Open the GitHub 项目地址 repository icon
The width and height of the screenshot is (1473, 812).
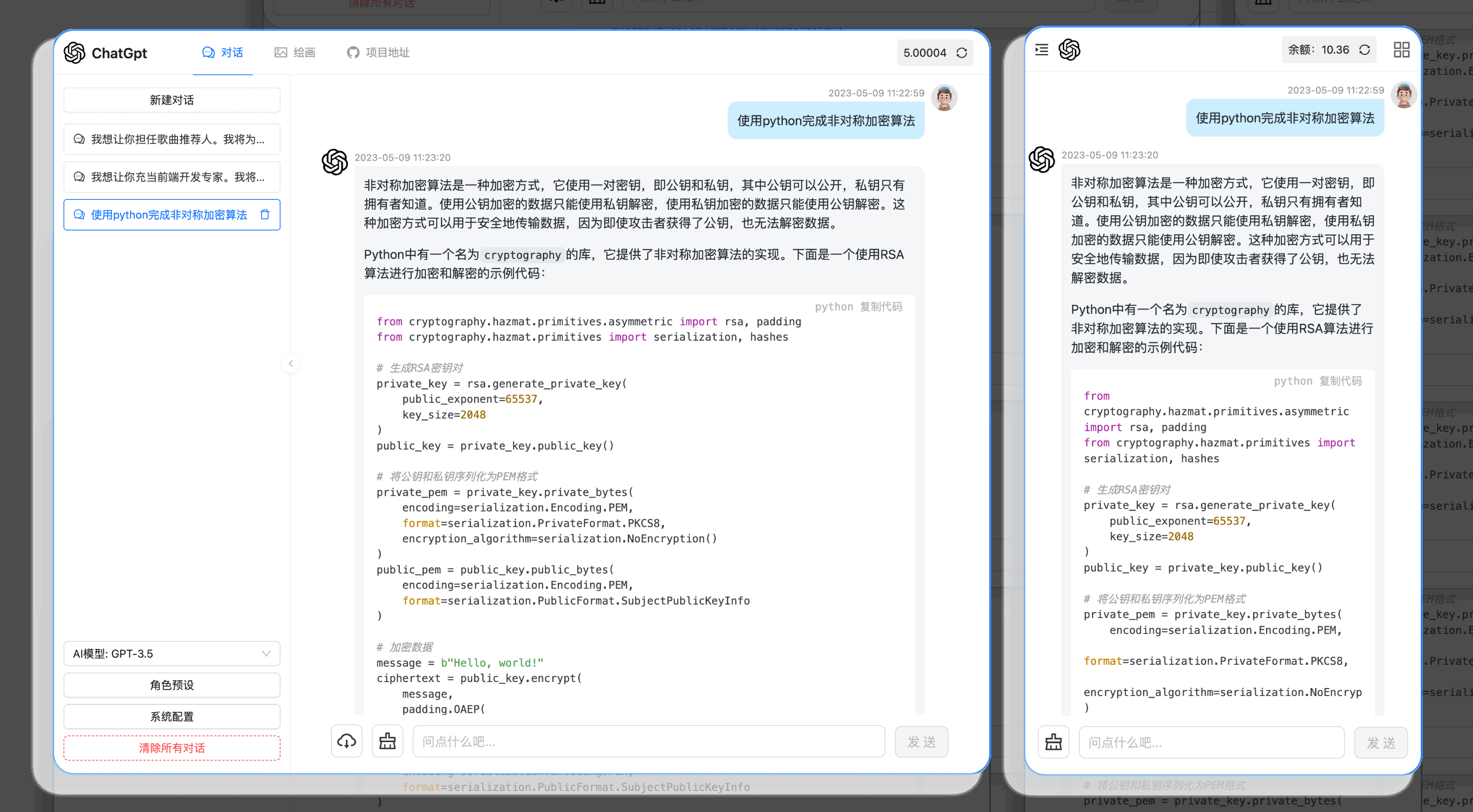coord(352,53)
